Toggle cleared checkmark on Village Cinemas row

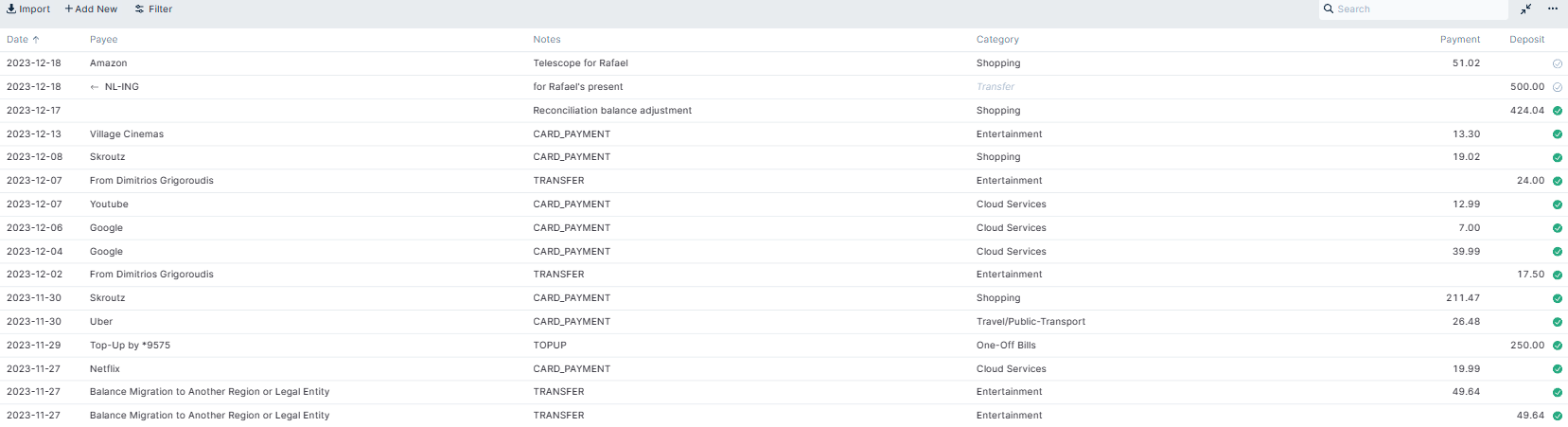[1558, 134]
